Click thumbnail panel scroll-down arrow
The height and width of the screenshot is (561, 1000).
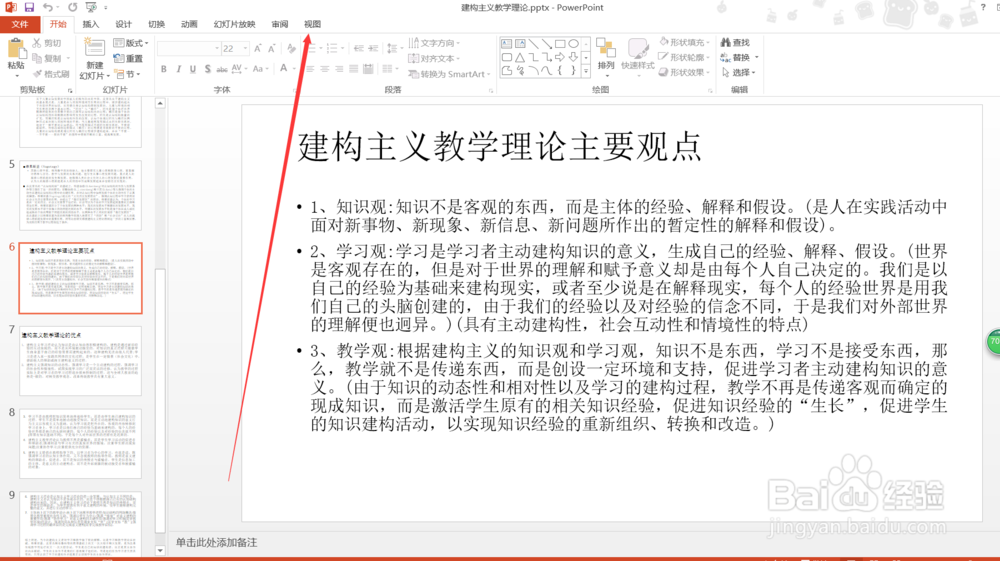[x=160, y=551]
